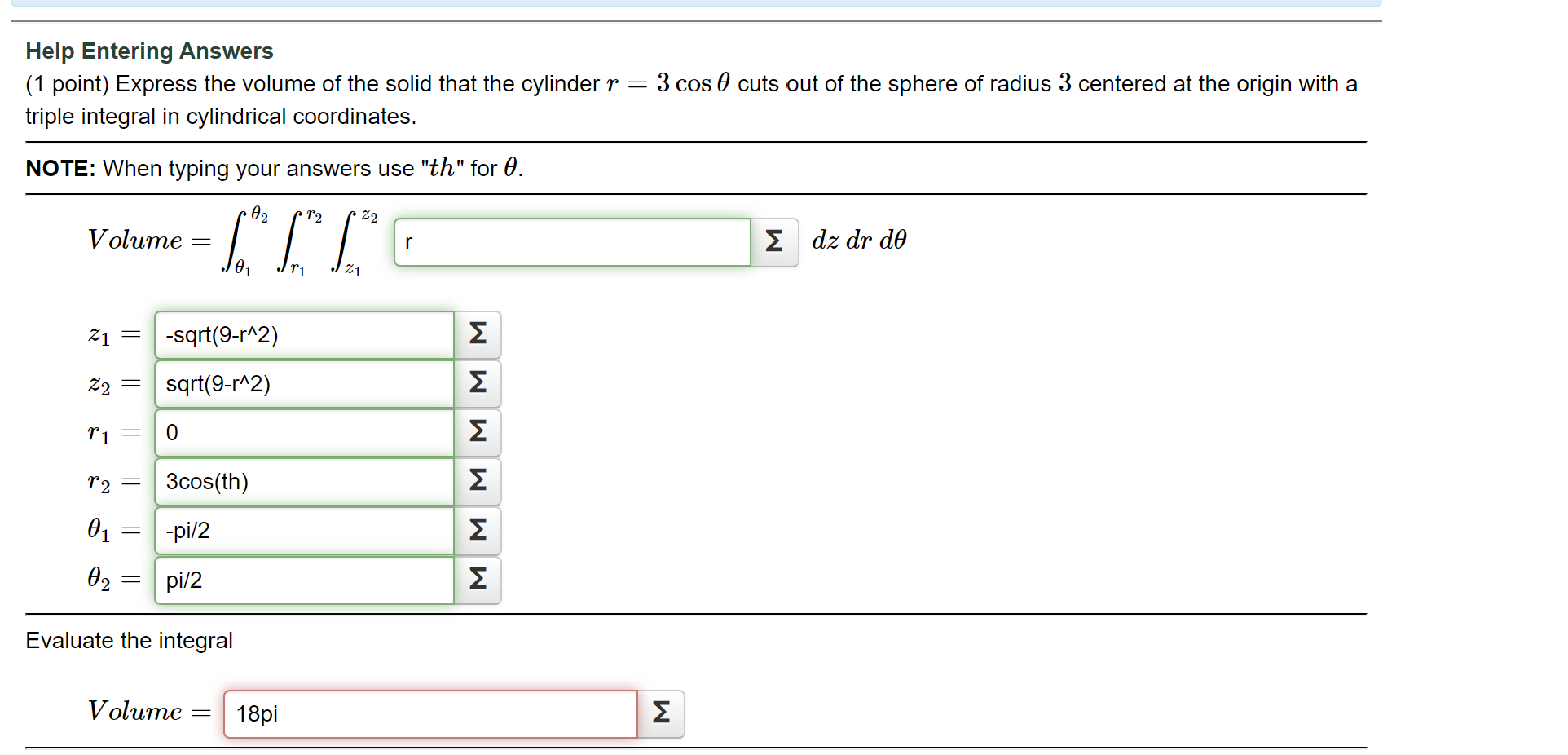Click the Evaluate the integral section text
This screenshot has height=755, width=1568.
[x=128, y=640]
